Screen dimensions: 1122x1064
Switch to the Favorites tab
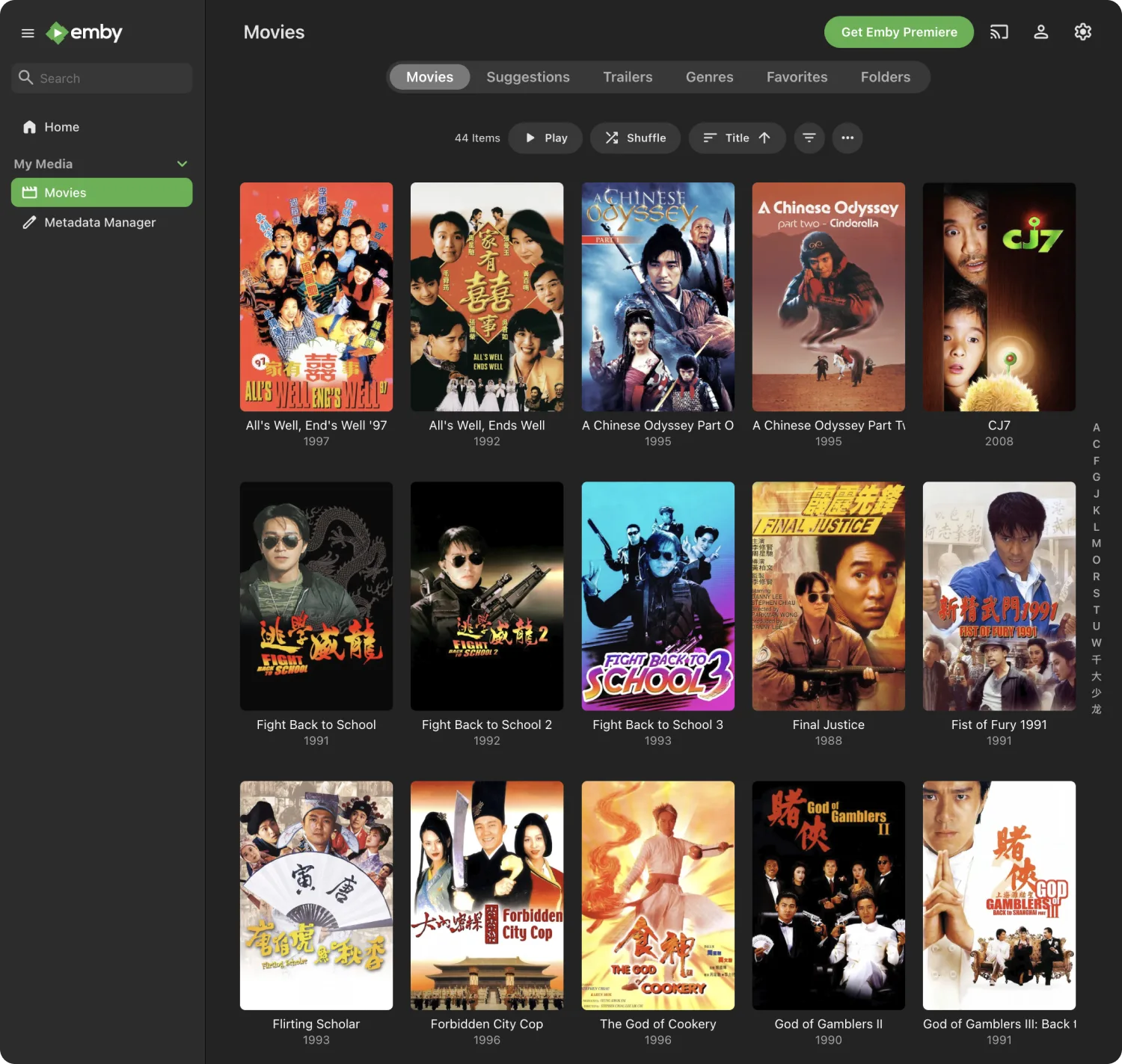pyautogui.click(x=797, y=77)
